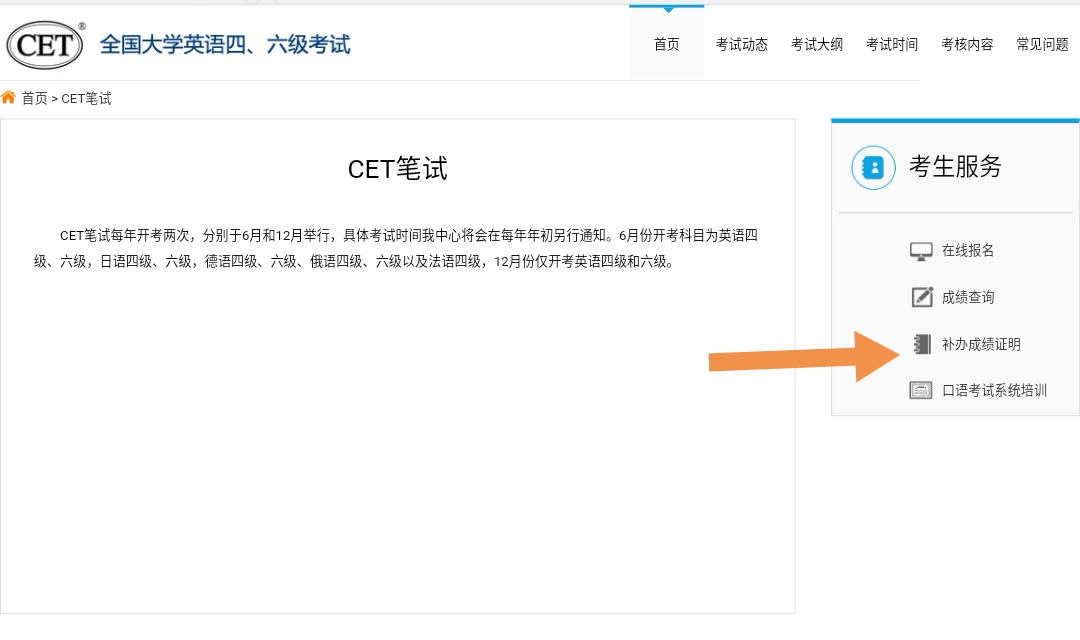This screenshot has width=1080, height=640.
Task: Click 全国大学英语四、六级考试 site title
Action: pyautogui.click(x=225, y=45)
